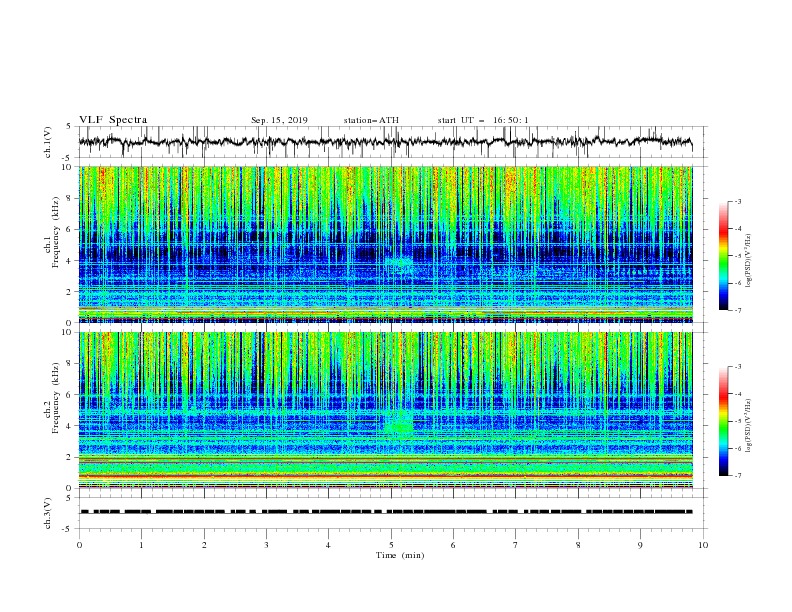
Task: Click the time axis tick label "4"
Action: (329, 545)
